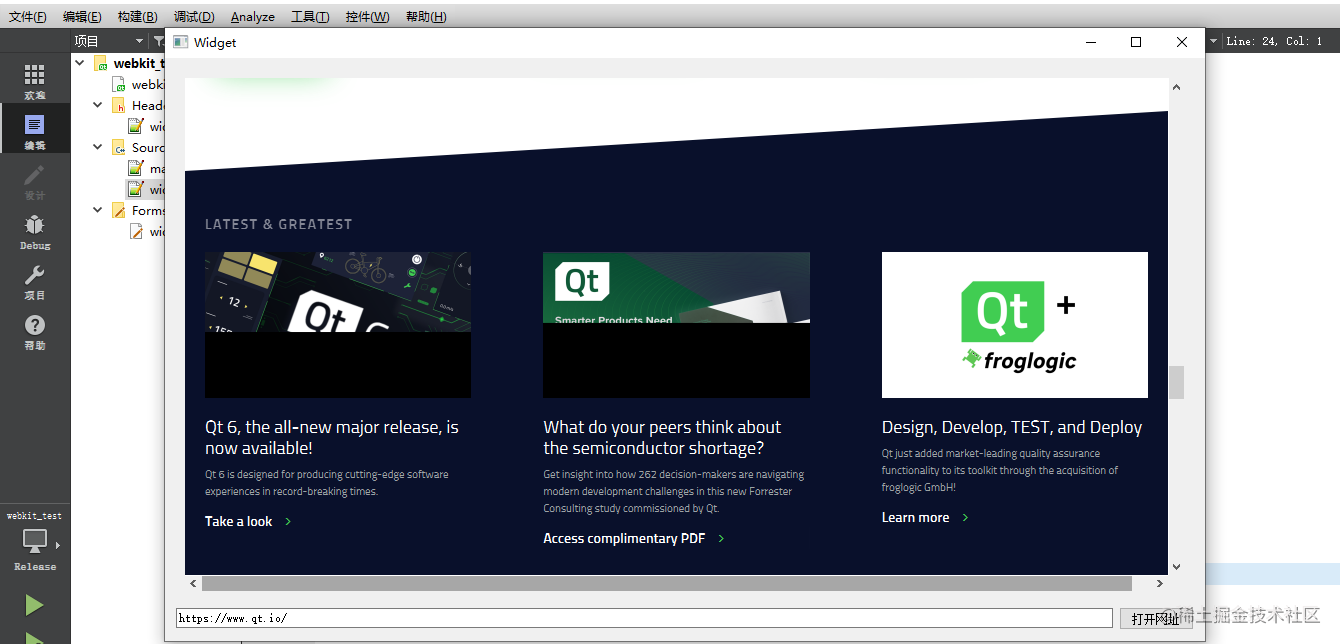Click the web view scroll down arrow

(x=1177, y=567)
